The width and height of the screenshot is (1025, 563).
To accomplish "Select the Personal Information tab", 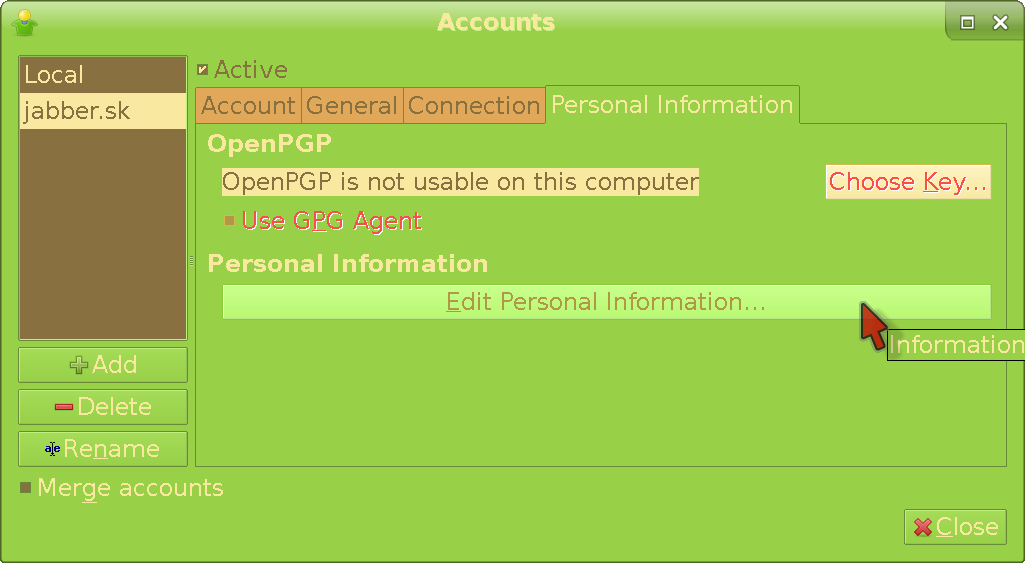I will [x=672, y=105].
